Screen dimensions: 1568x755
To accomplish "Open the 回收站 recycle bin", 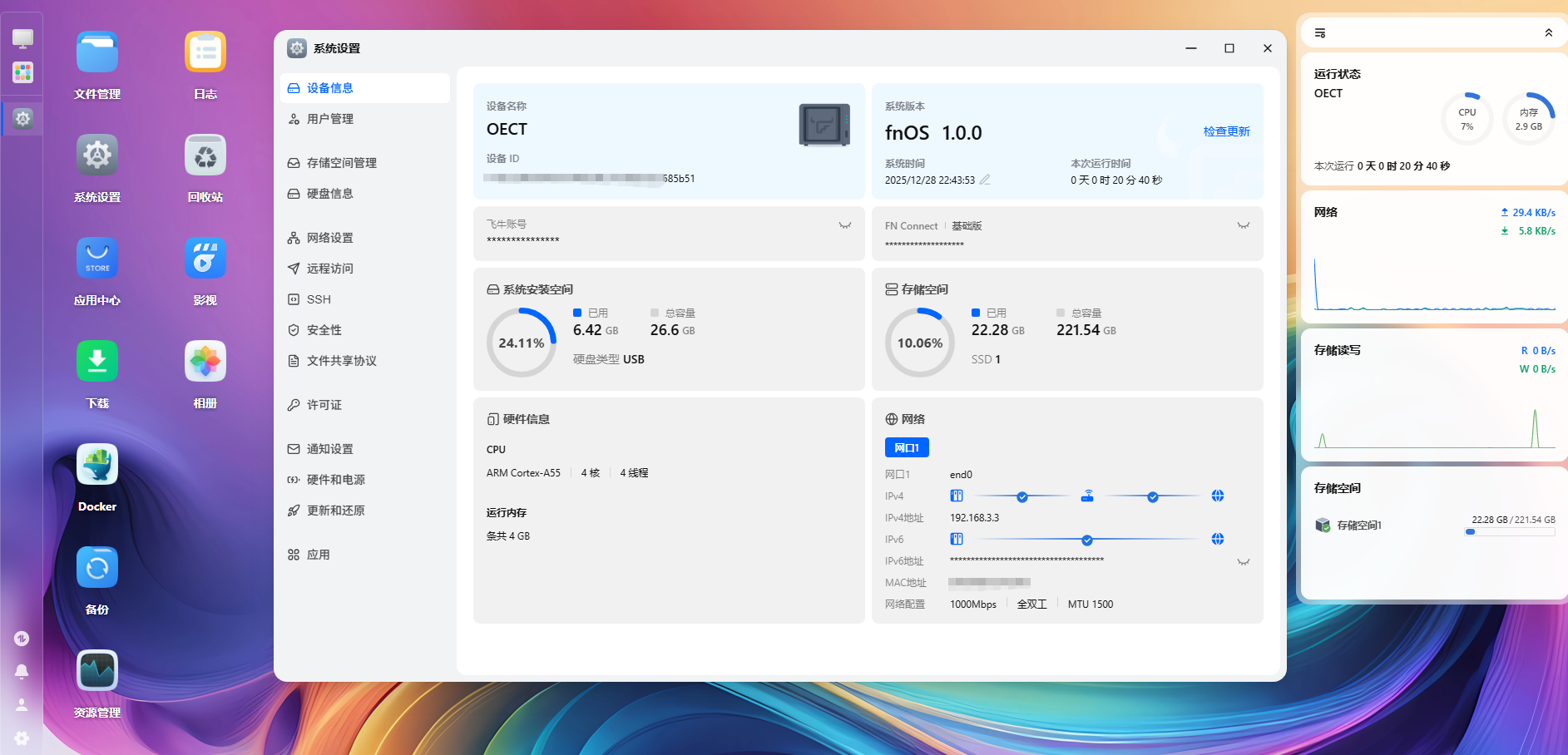I will point(205,155).
